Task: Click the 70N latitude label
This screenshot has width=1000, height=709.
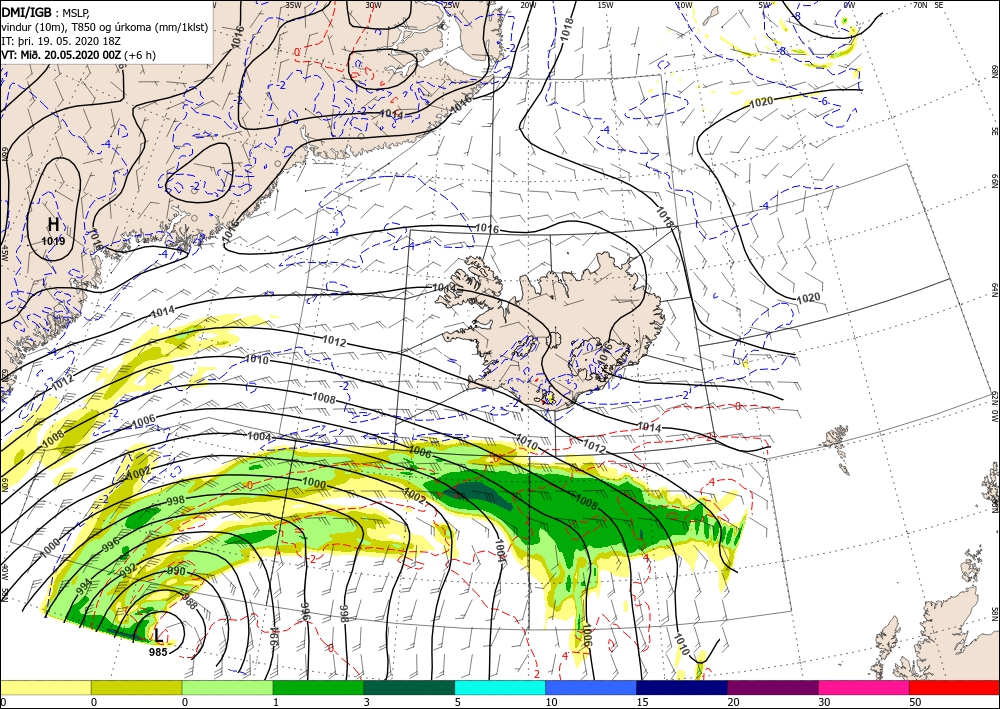Action: click(x=920, y=4)
